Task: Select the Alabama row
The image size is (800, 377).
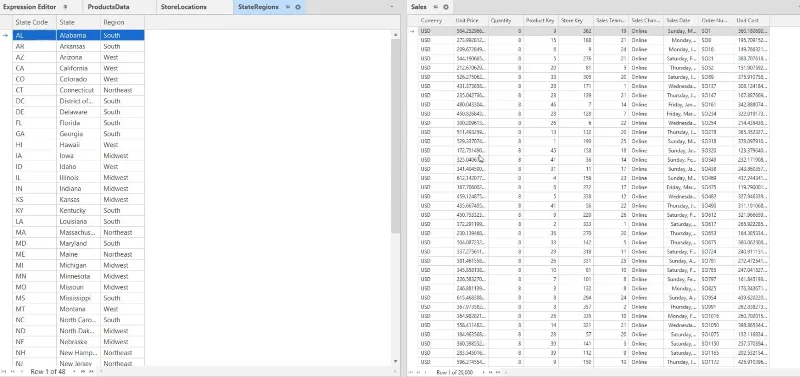Action: point(79,35)
